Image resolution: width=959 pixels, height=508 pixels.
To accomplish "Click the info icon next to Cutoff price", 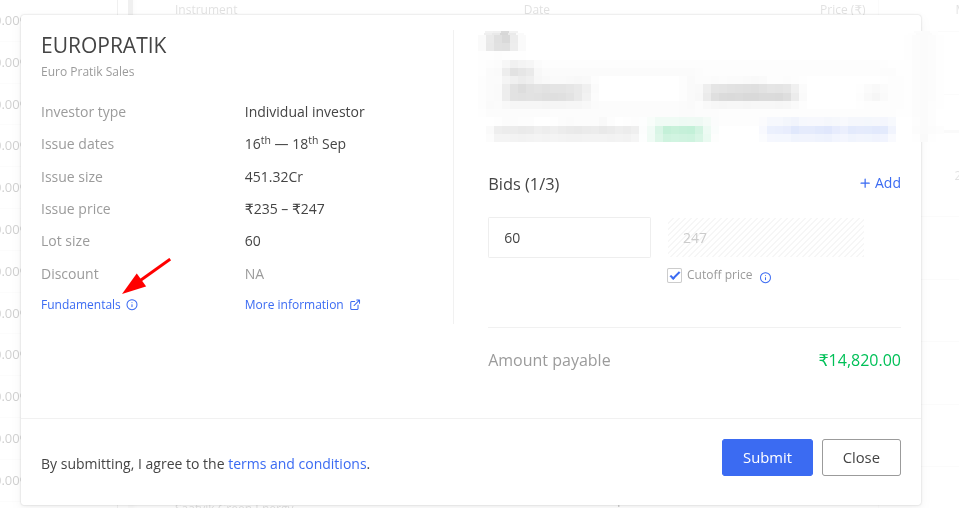I will pos(766,277).
